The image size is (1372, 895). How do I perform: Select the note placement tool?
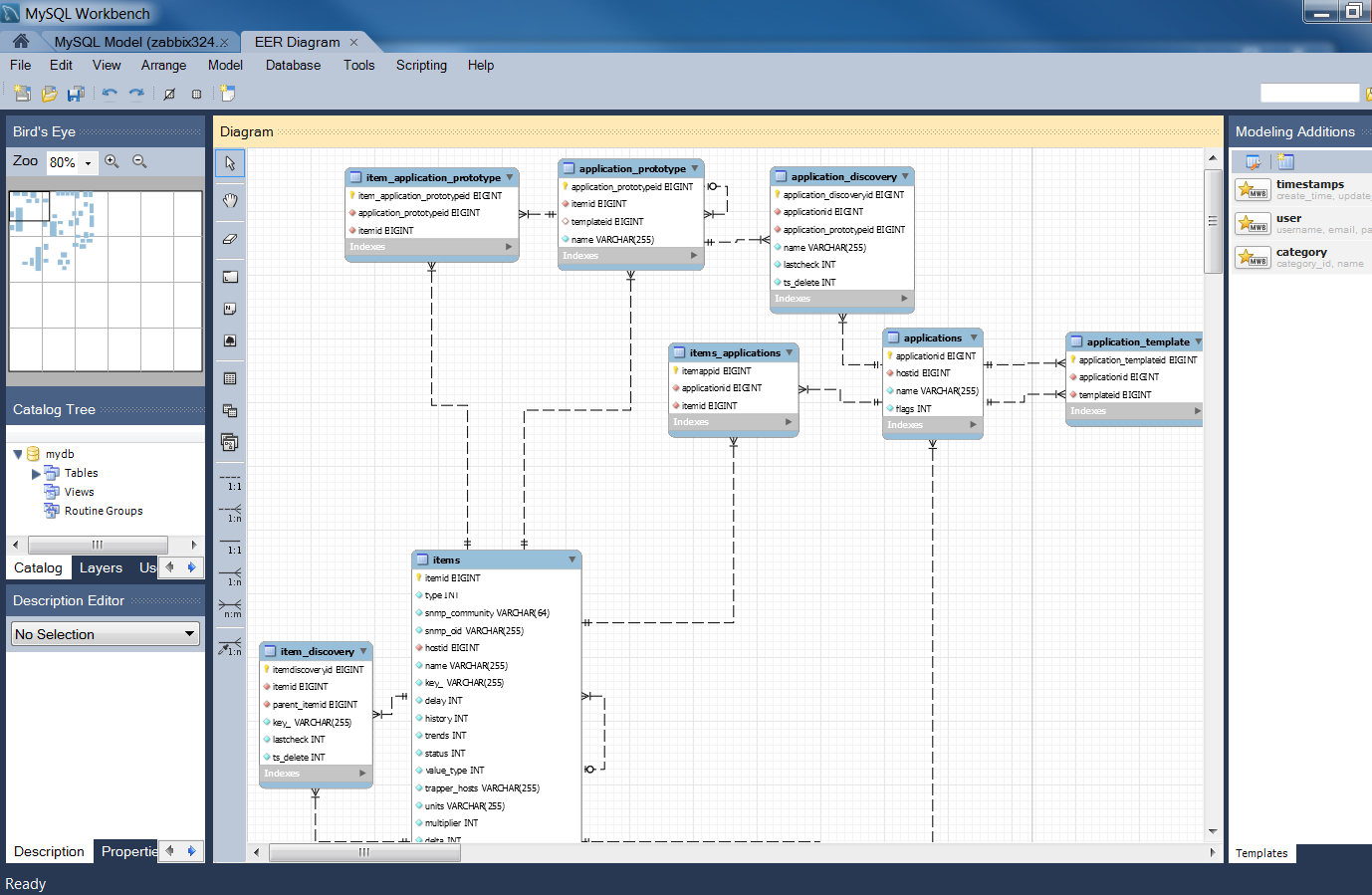(x=229, y=309)
